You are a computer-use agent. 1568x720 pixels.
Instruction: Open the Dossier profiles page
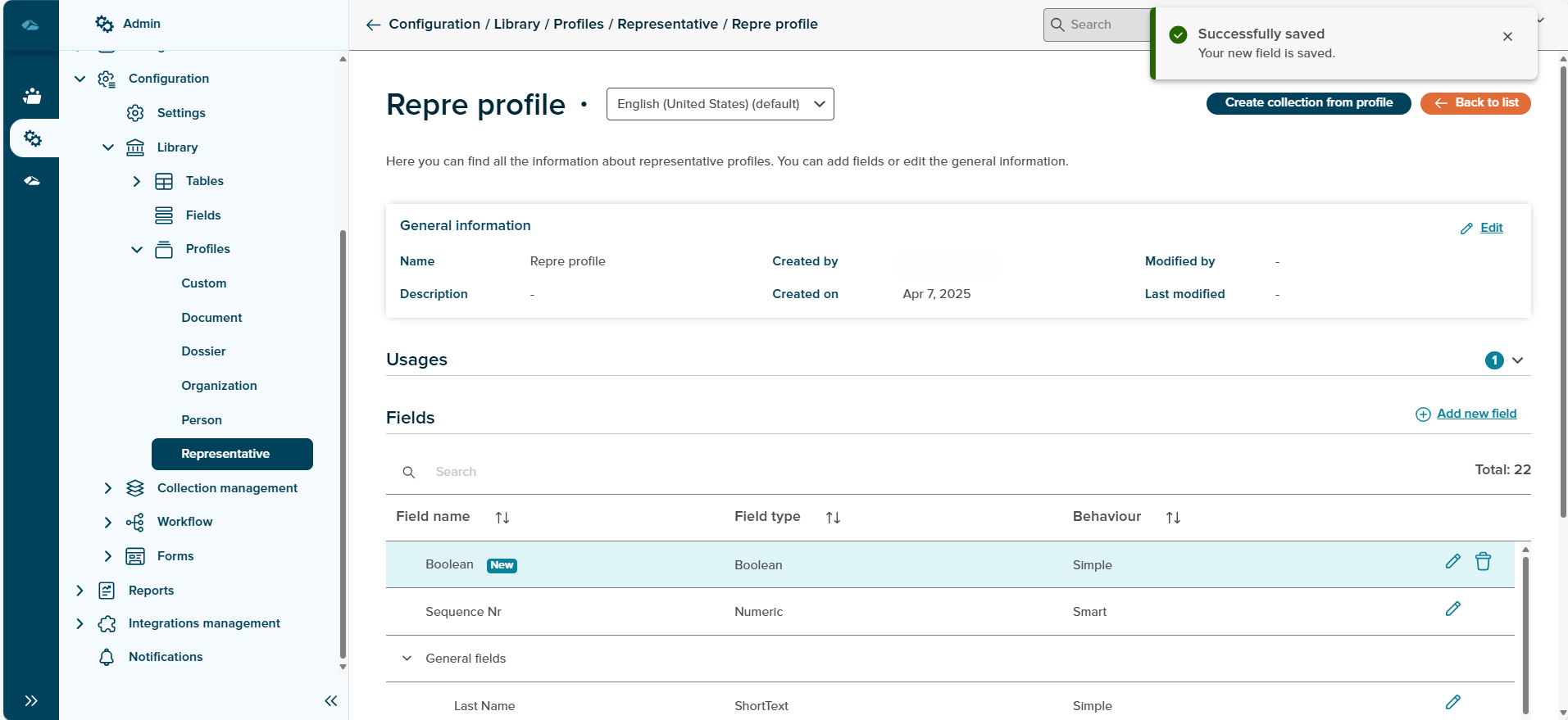(x=203, y=351)
